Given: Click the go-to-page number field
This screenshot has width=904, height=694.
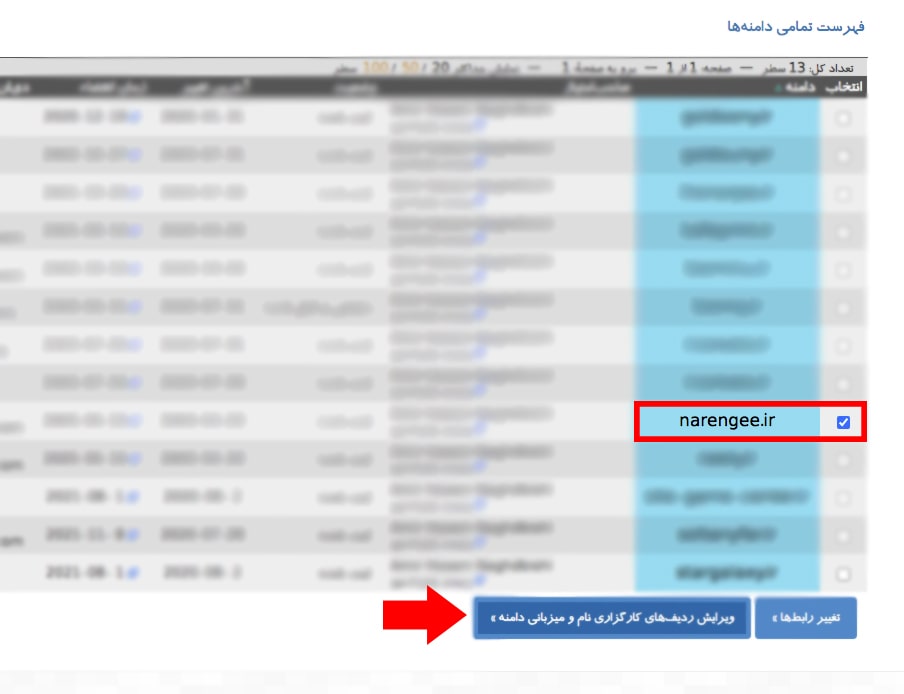Looking at the screenshot, I should 566,69.
